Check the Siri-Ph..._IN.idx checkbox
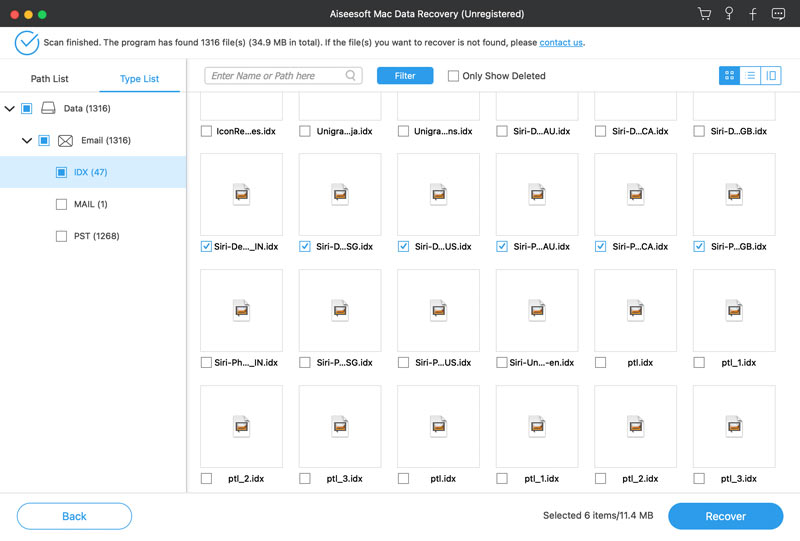Viewport: 800px width, 541px height. (206, 362)
